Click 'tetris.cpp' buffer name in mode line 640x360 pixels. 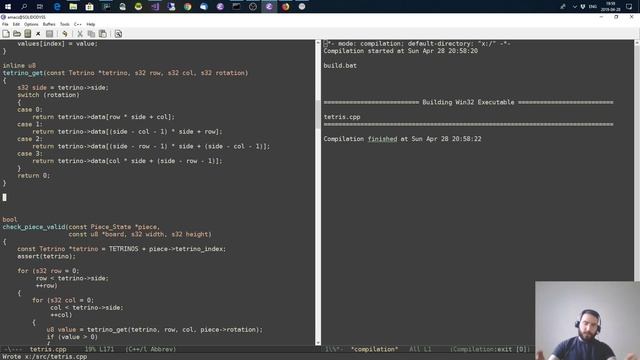point(48,349)
